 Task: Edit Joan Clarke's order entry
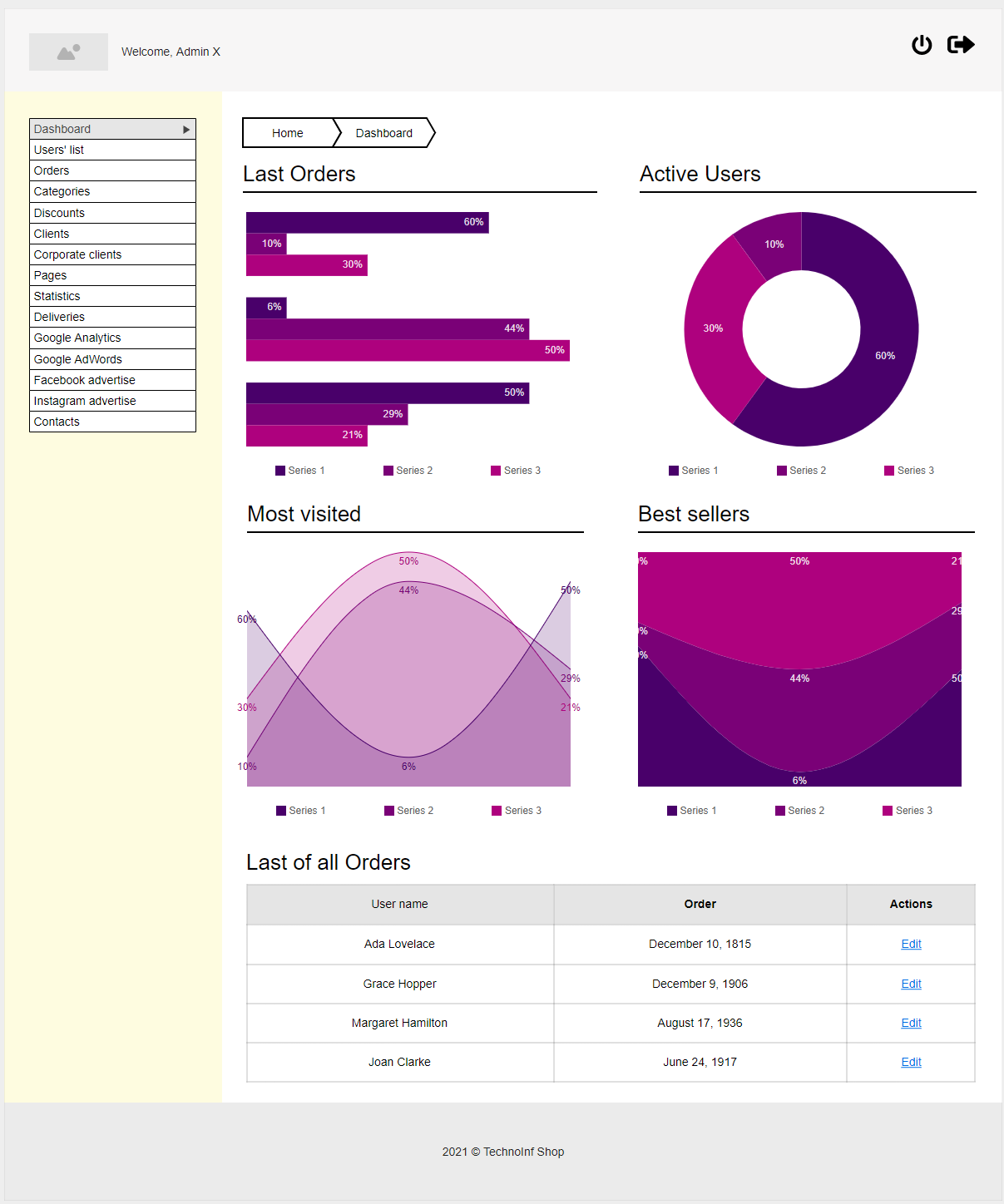coord(911,1062)
